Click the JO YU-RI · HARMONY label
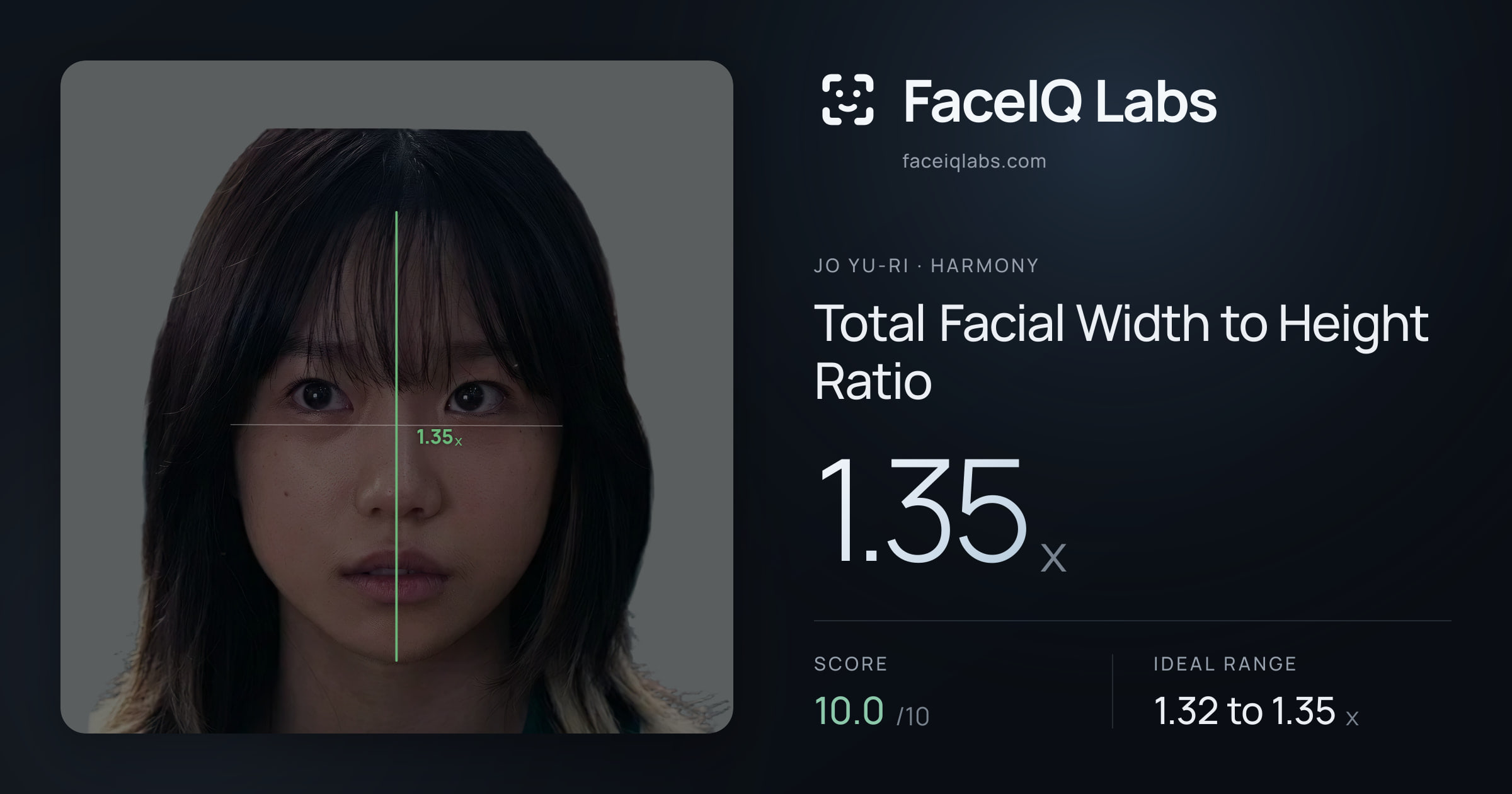Screen dimensions: 1512x794 926,266
